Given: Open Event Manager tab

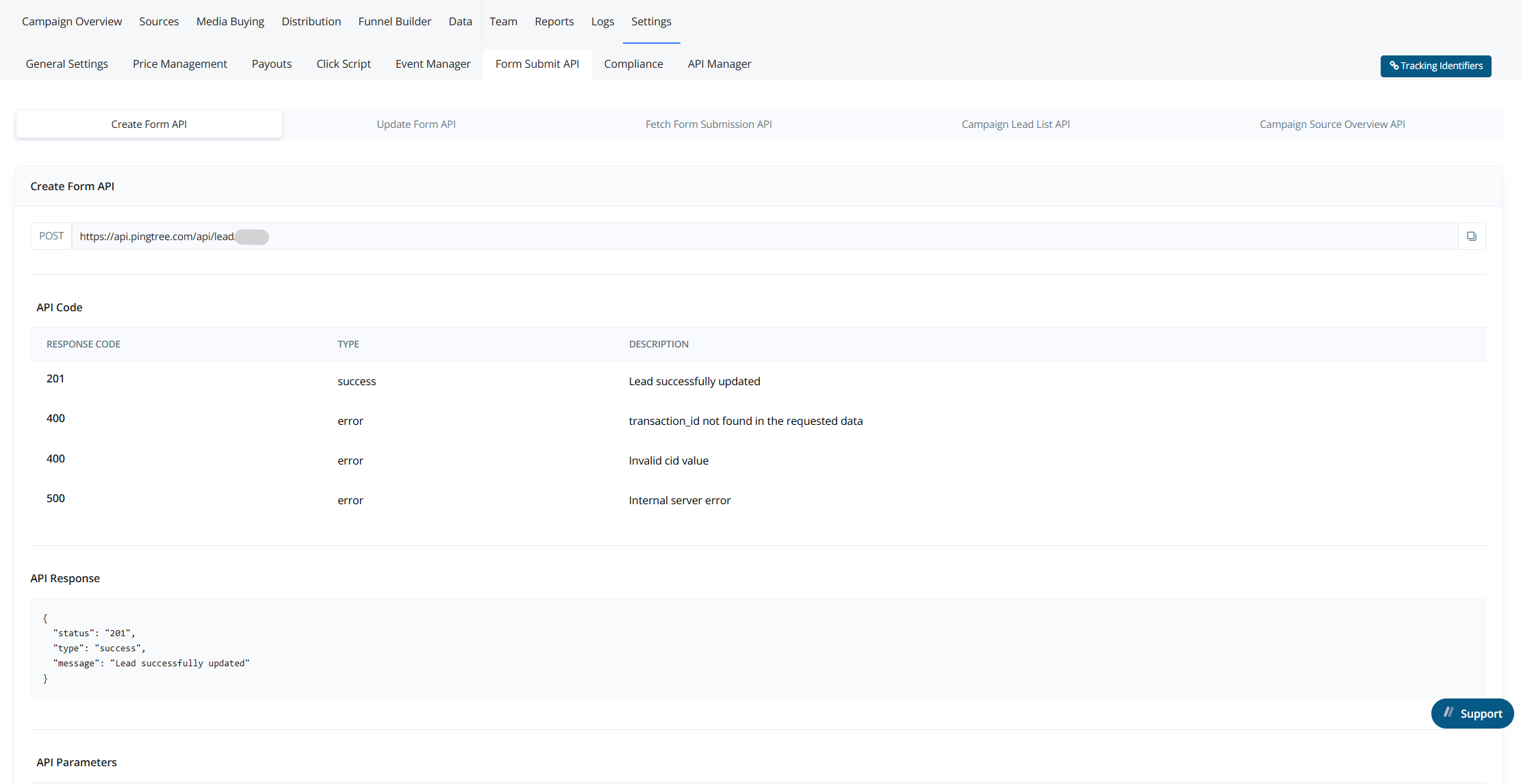Looking at the screenshot, I should 433,64.
